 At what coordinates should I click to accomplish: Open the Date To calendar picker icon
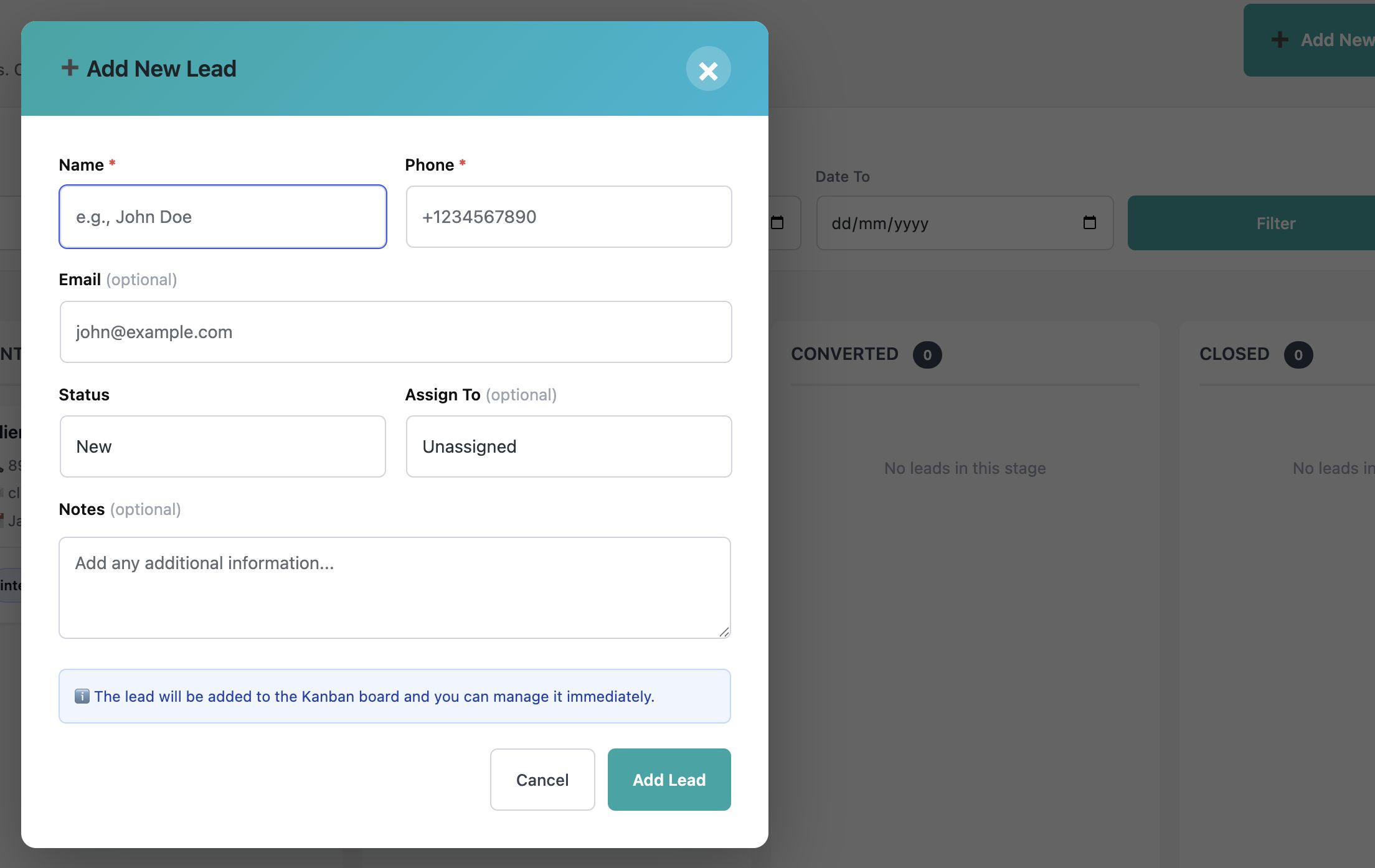1089,223
